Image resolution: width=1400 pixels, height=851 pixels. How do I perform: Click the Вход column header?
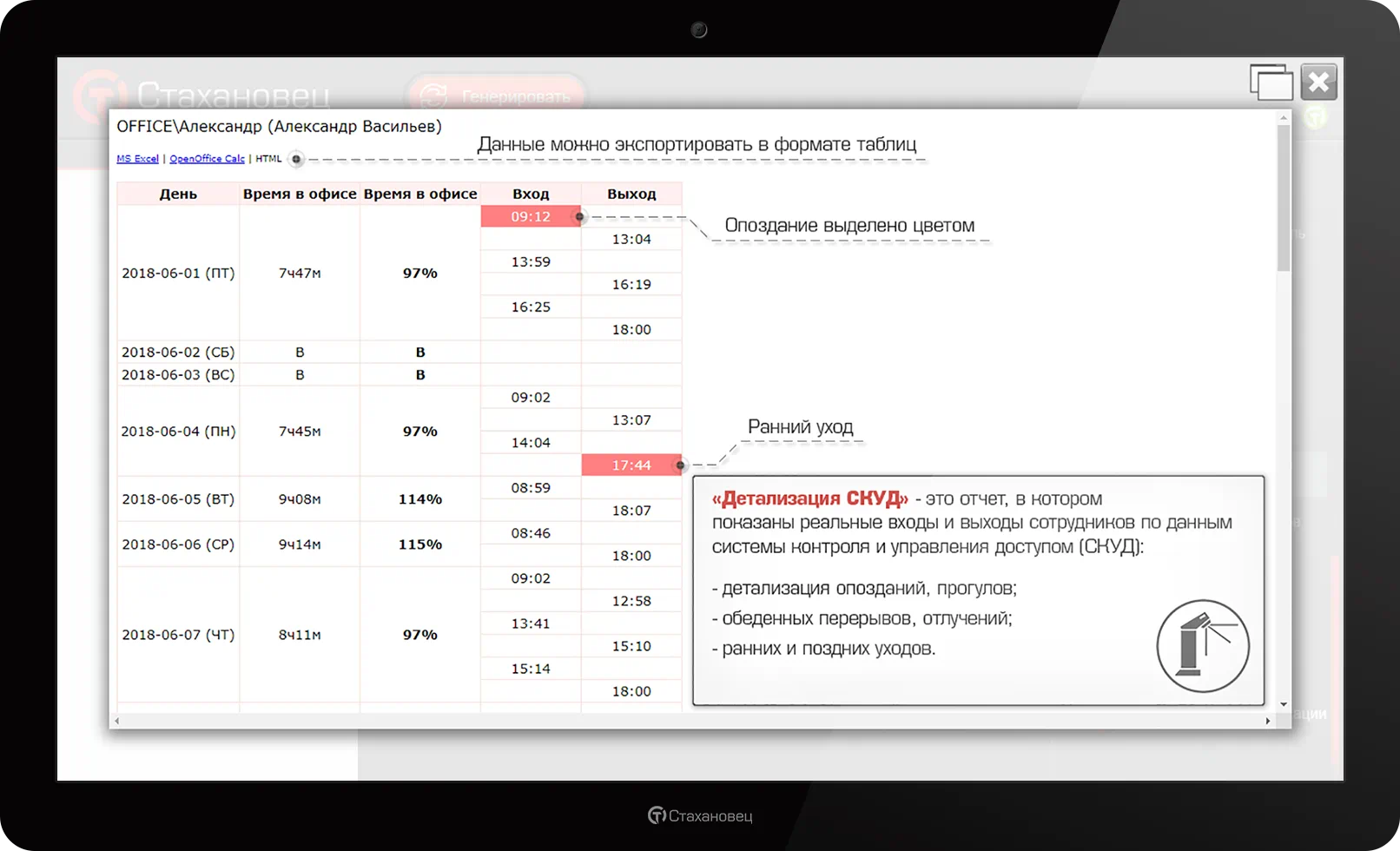click(531, 194)
